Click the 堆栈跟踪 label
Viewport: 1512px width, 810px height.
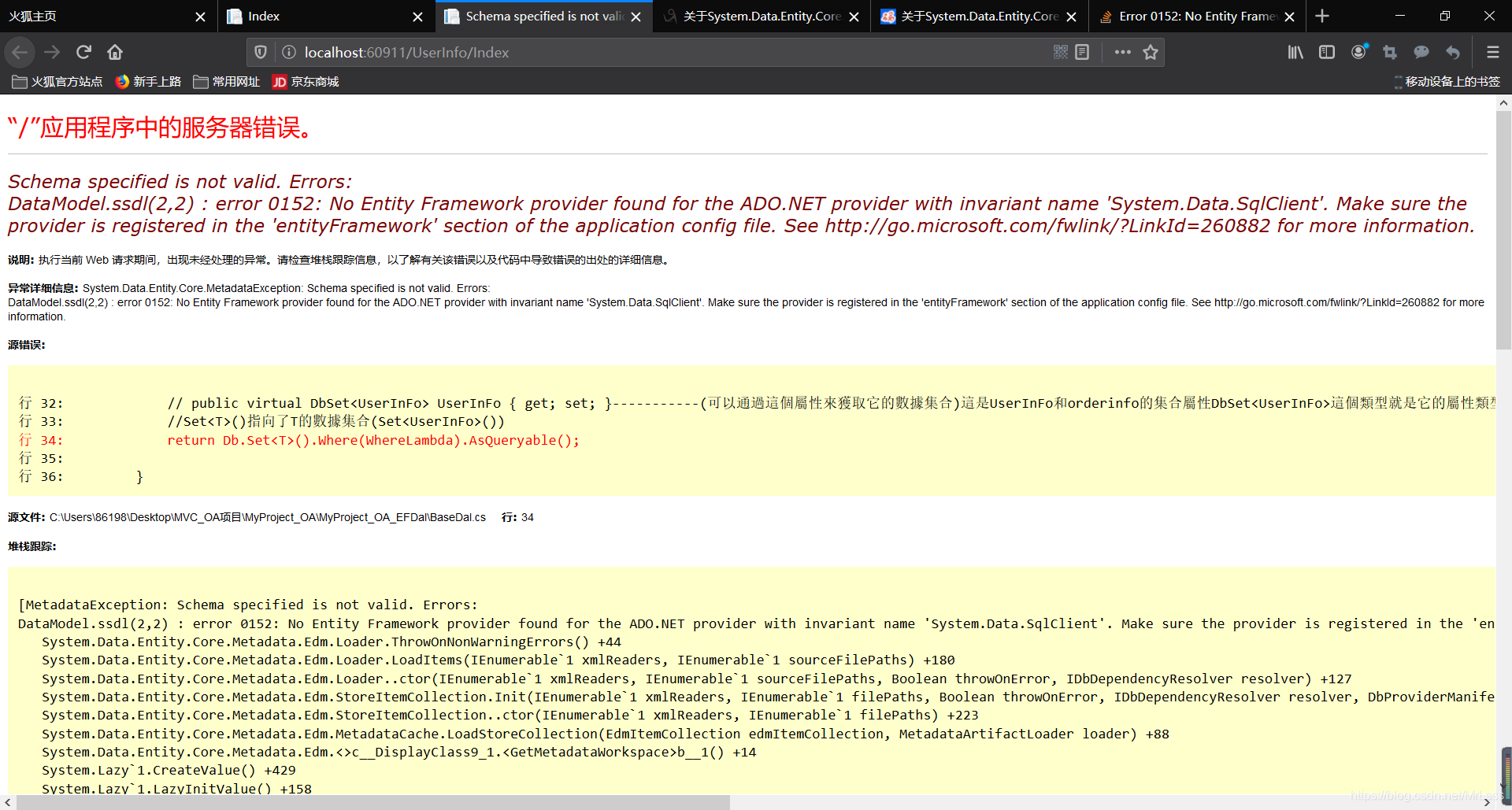tap(32, 546)
